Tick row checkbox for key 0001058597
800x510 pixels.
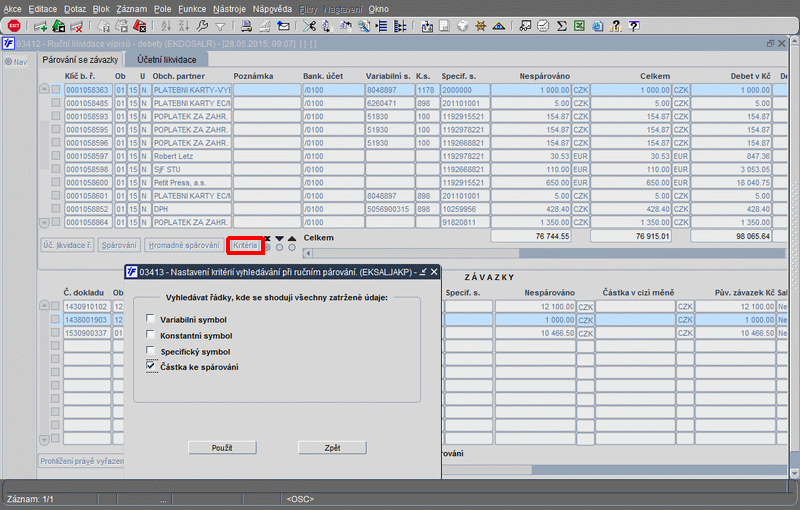click(56, 156)
